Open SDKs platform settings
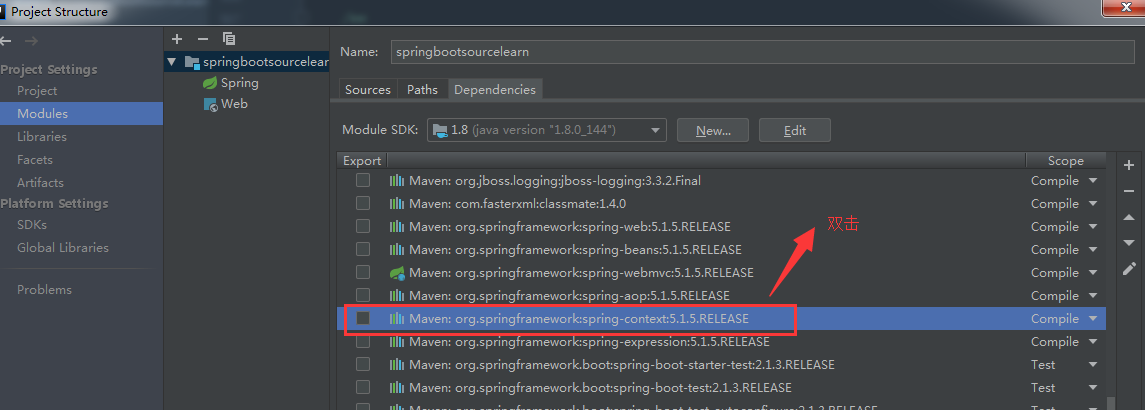The height and width of the screenshot is (410, 1145). pos(32,224)
